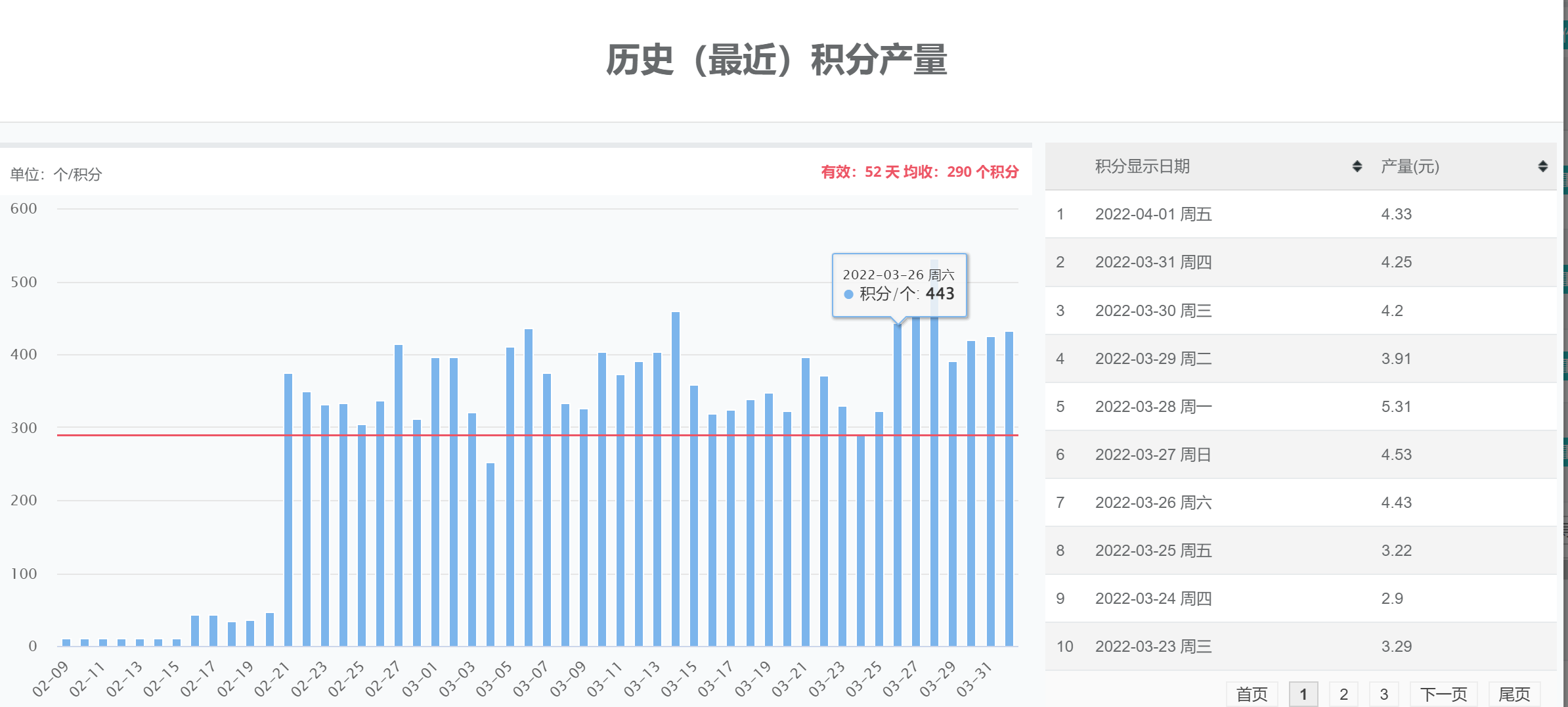This screenshot has width=1568, height=707.
Task: Click the 首页 pagination button
Action: pos(1252,694)
